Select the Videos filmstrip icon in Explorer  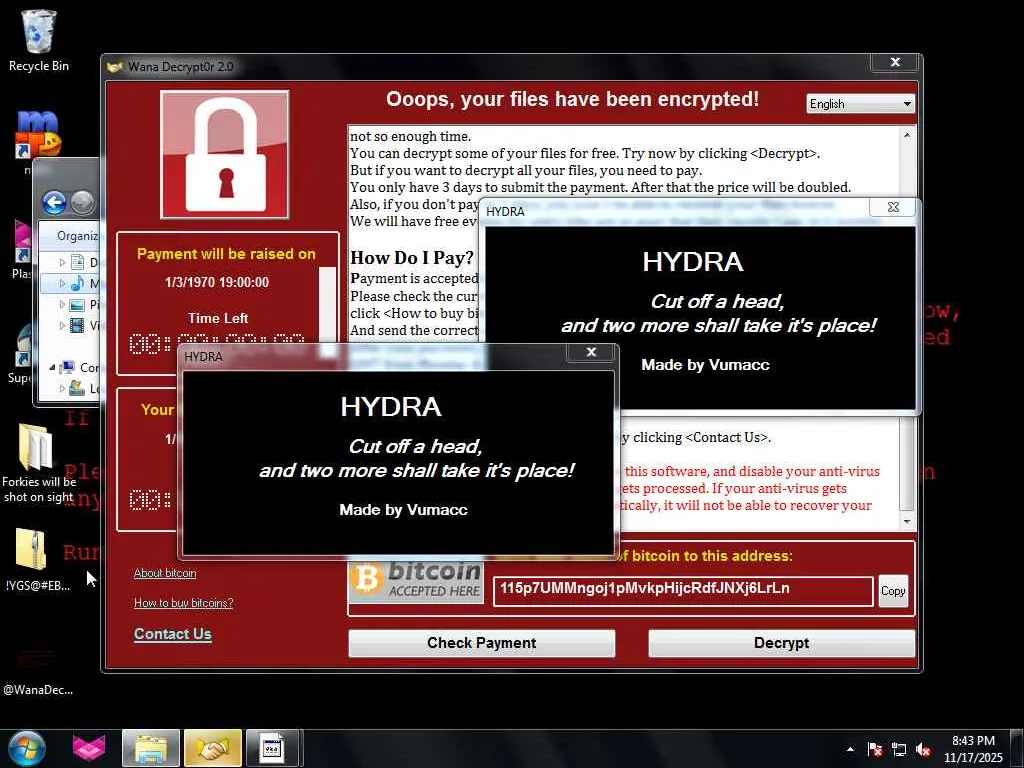pos(77,325)
